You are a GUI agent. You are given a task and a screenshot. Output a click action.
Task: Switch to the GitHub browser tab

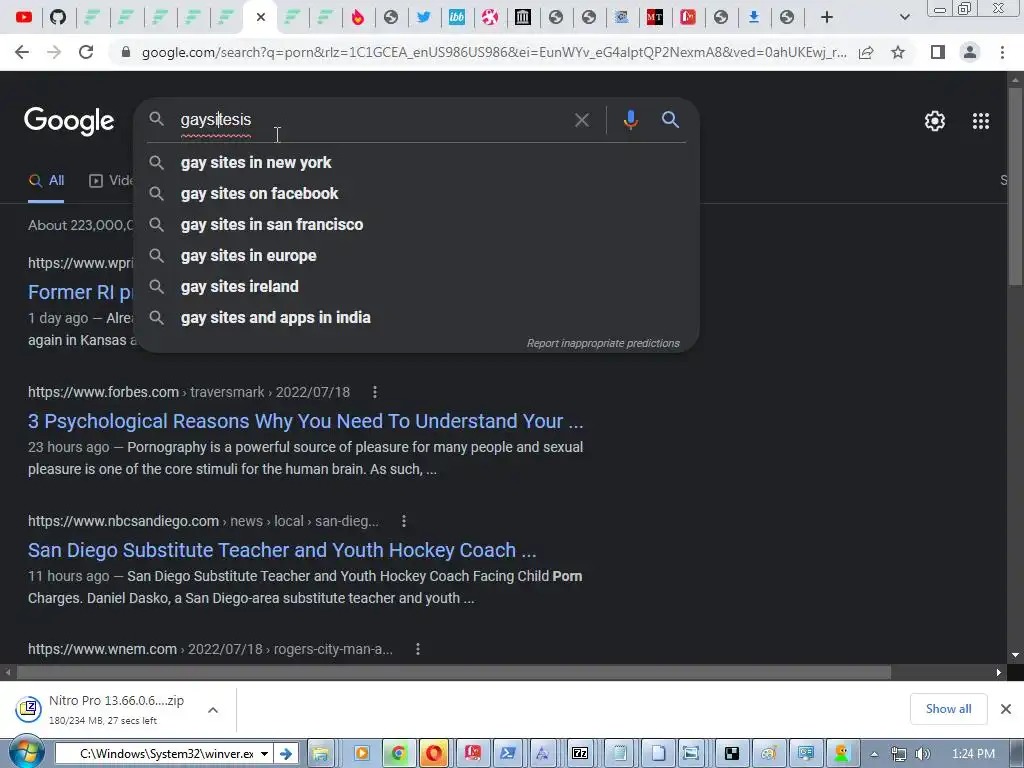(58, 17)
